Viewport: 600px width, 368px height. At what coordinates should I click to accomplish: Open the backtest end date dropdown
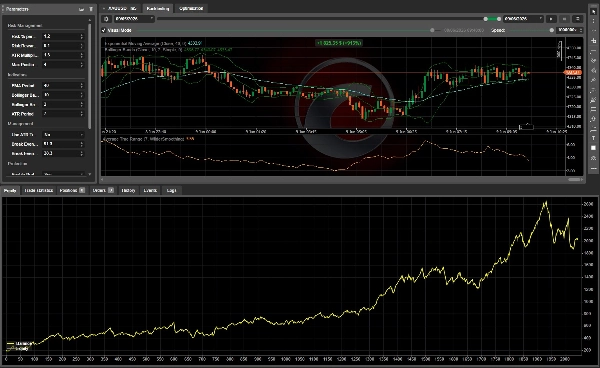523,19
